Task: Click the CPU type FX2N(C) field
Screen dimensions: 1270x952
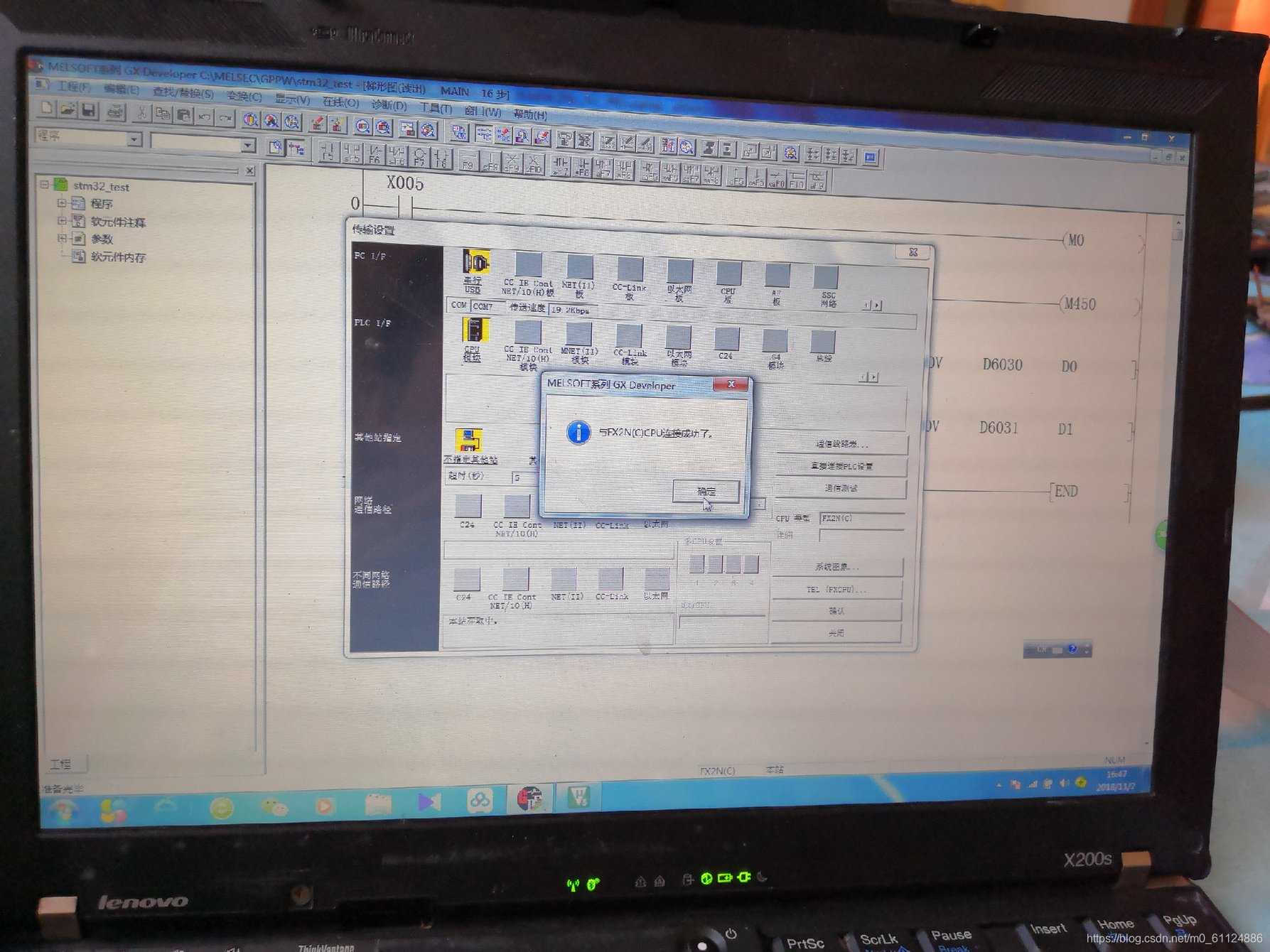Action: [861, 519]
